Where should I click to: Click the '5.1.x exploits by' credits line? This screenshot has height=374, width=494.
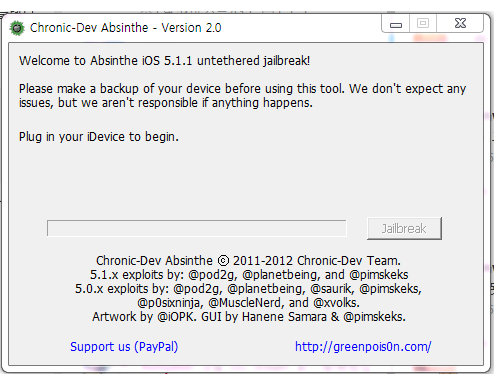249,275
